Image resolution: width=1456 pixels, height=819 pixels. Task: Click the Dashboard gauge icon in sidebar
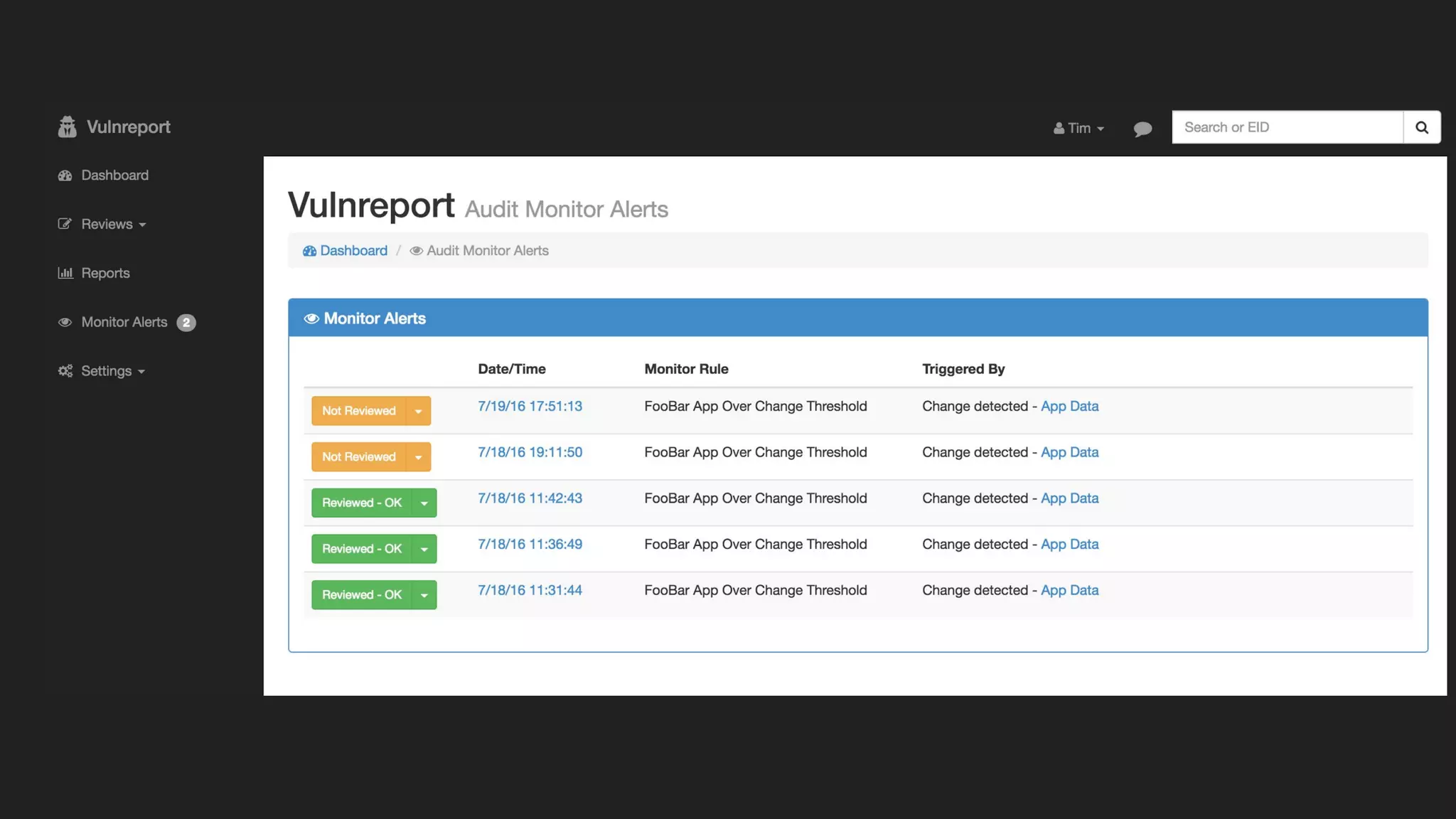[65, 176]
